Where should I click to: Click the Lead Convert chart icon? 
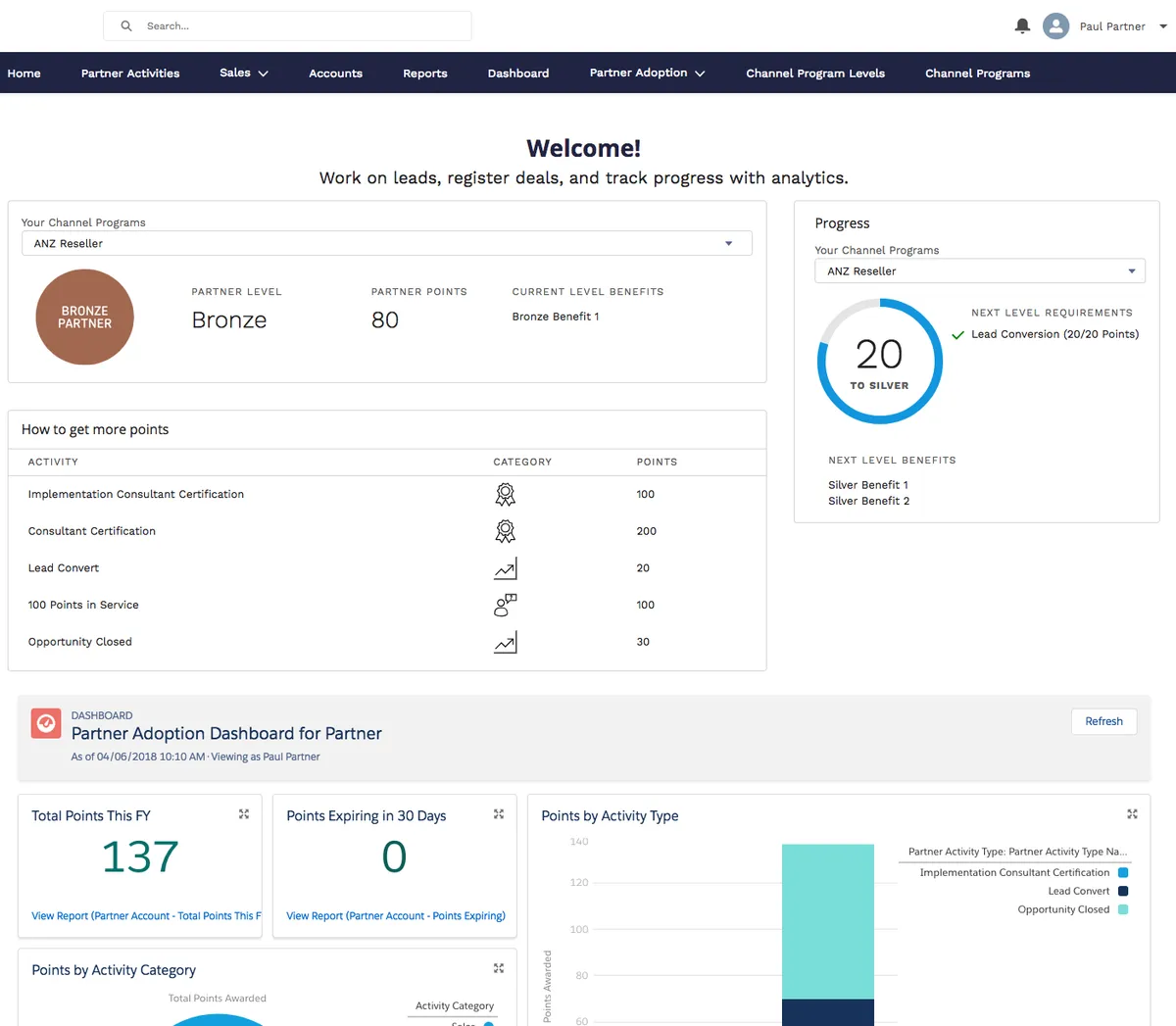pos(505,568)
